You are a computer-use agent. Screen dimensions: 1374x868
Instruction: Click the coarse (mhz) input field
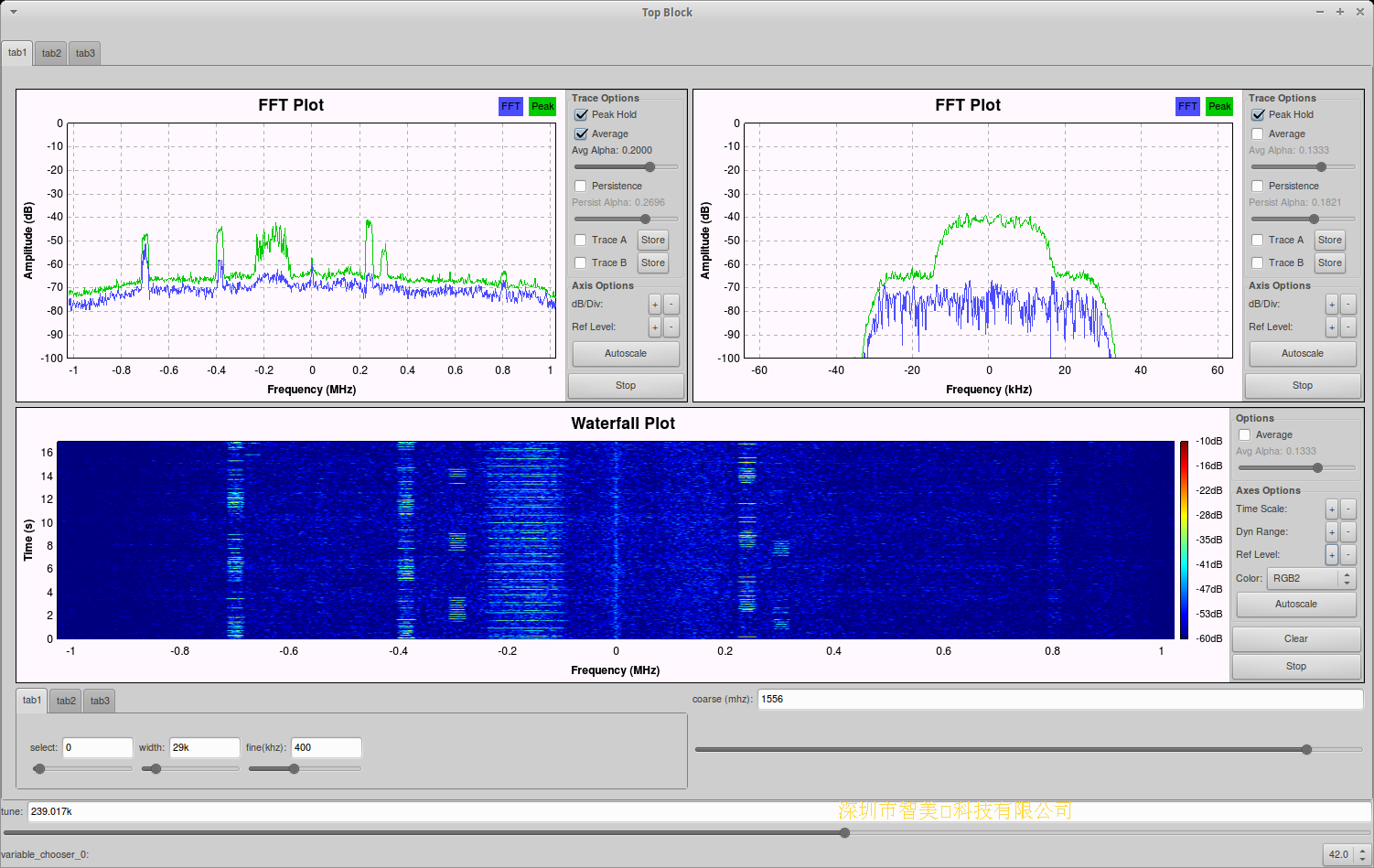coord(1059,699)
